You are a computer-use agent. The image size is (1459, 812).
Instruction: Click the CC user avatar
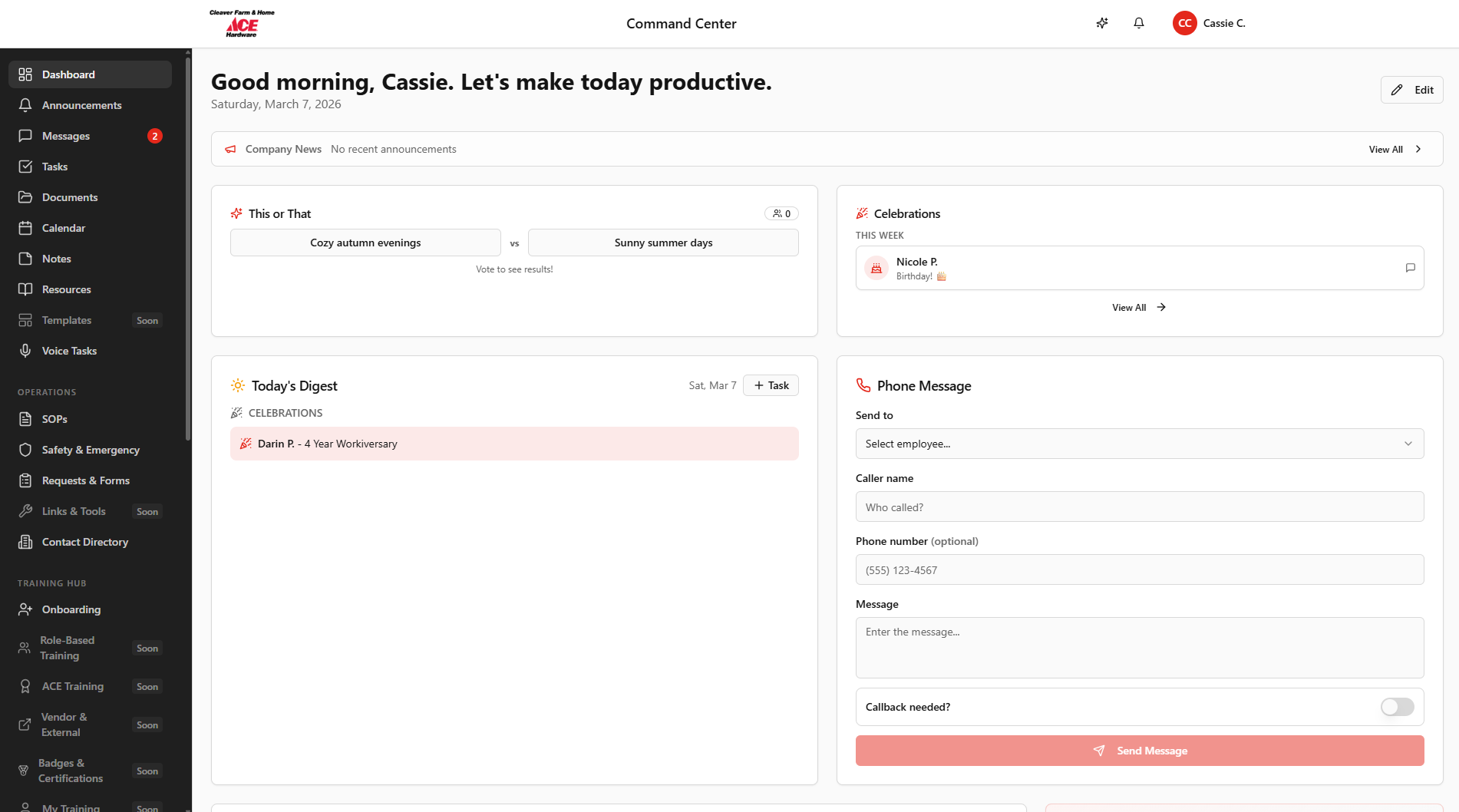click(1185, 23)
